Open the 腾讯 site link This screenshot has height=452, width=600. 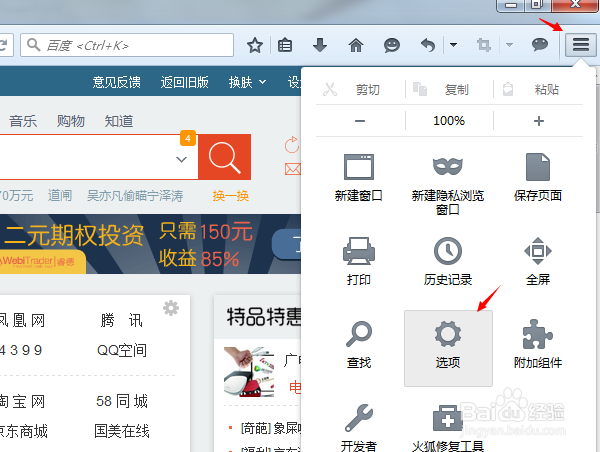point(121,320)
